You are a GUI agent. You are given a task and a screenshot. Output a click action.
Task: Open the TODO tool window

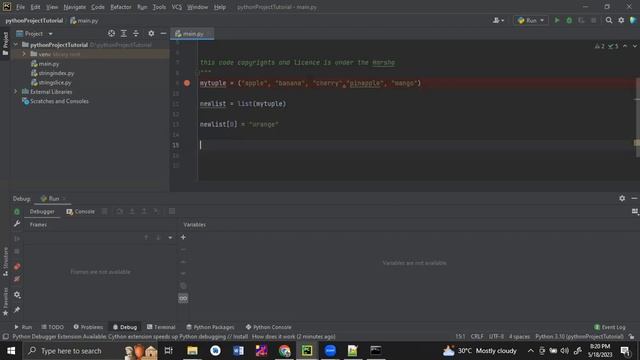click(53, 327)
